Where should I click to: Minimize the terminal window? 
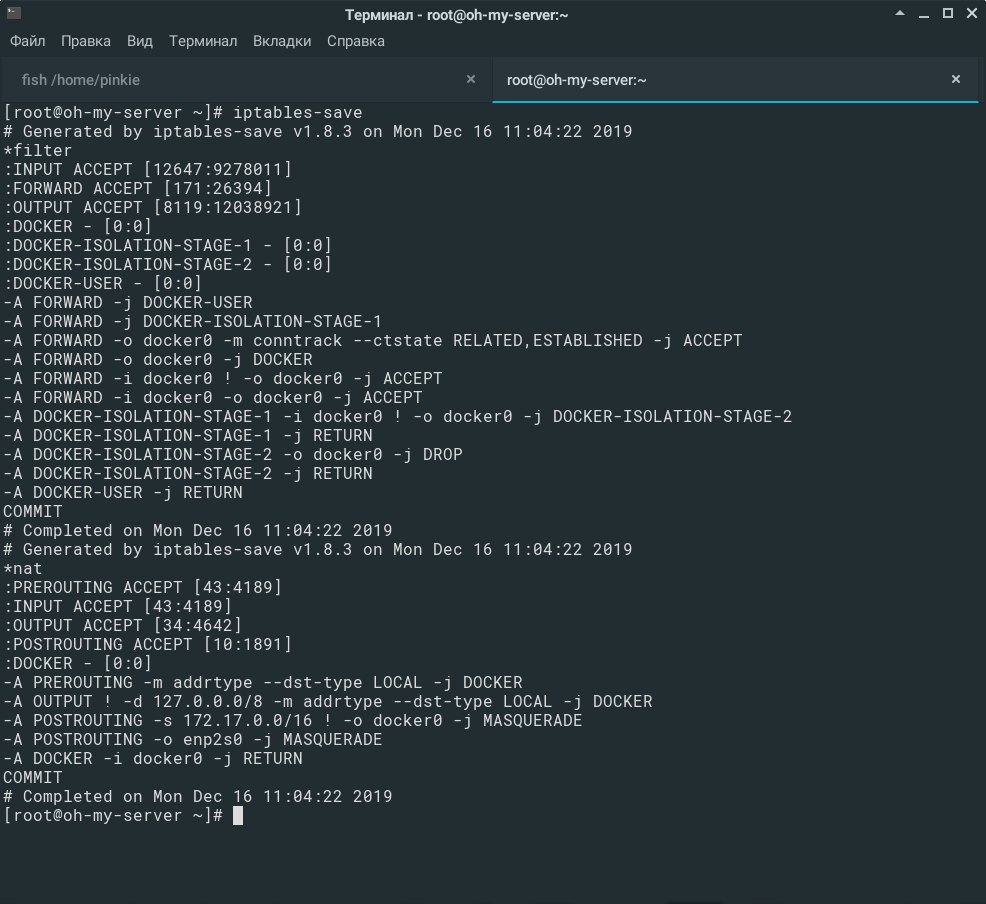(924, 14)
